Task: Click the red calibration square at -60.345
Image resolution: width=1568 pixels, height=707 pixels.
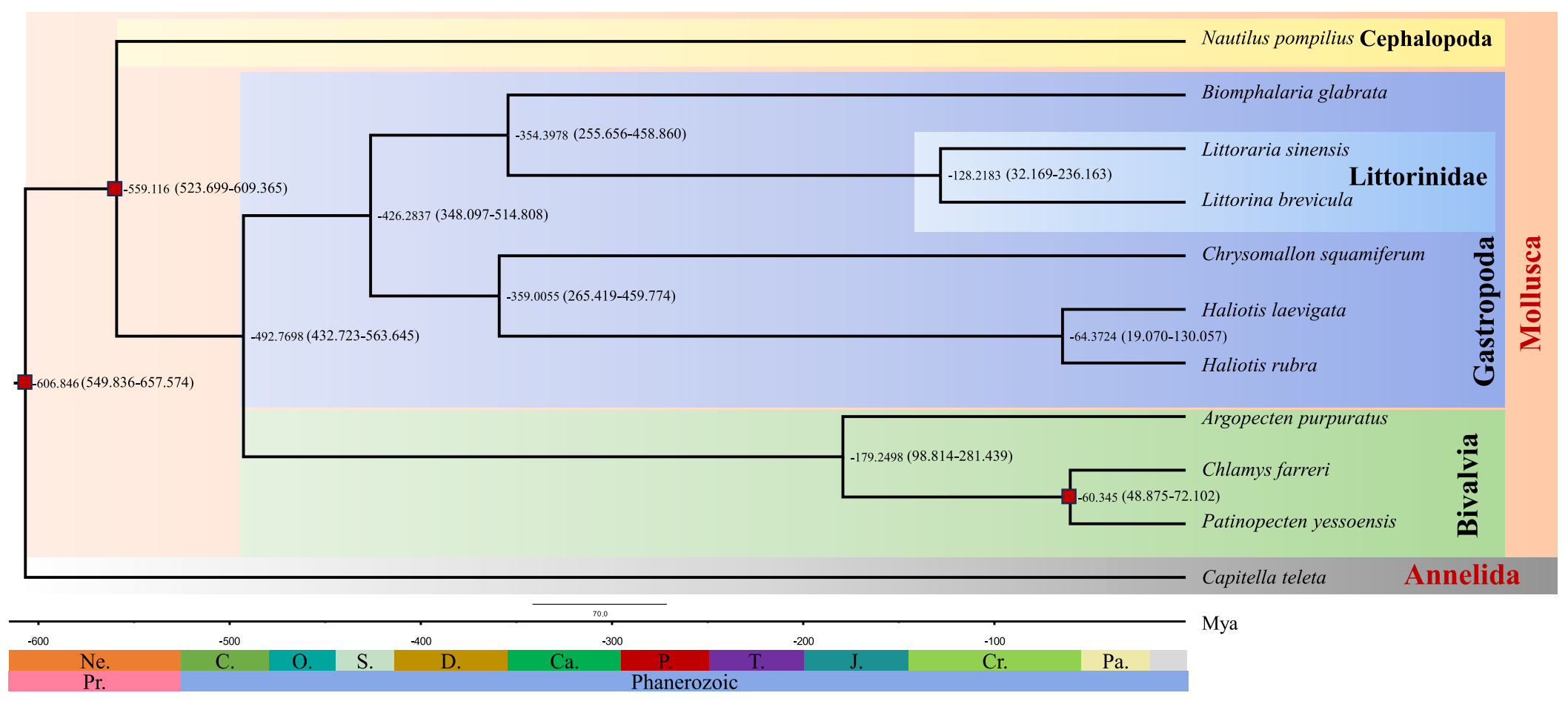Action: pyautogui.click(x=1069, y=497)
